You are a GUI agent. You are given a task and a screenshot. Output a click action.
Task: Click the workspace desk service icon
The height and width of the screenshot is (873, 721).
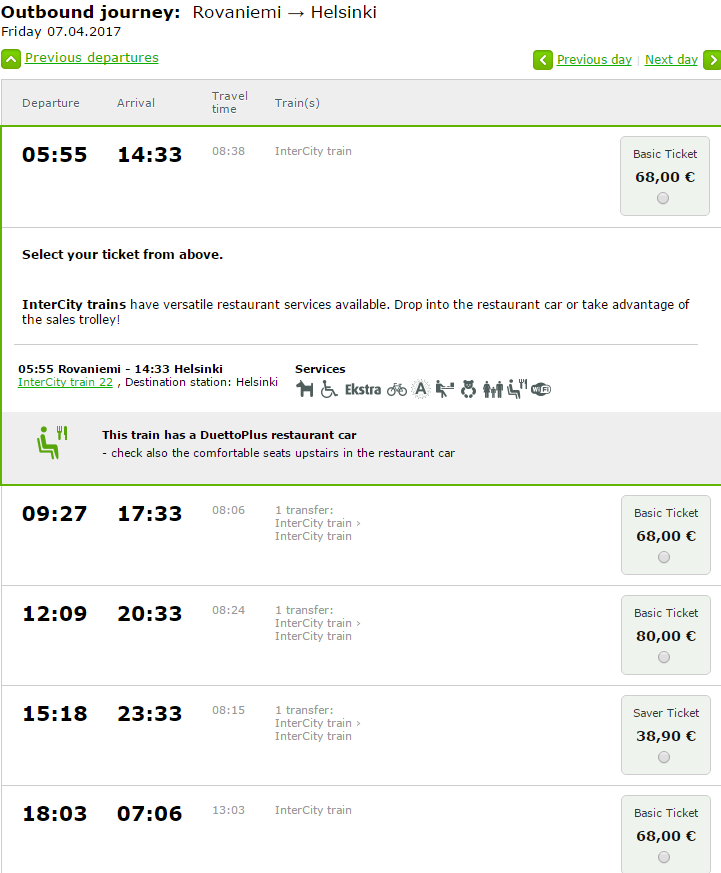click(x=445, y=389)
